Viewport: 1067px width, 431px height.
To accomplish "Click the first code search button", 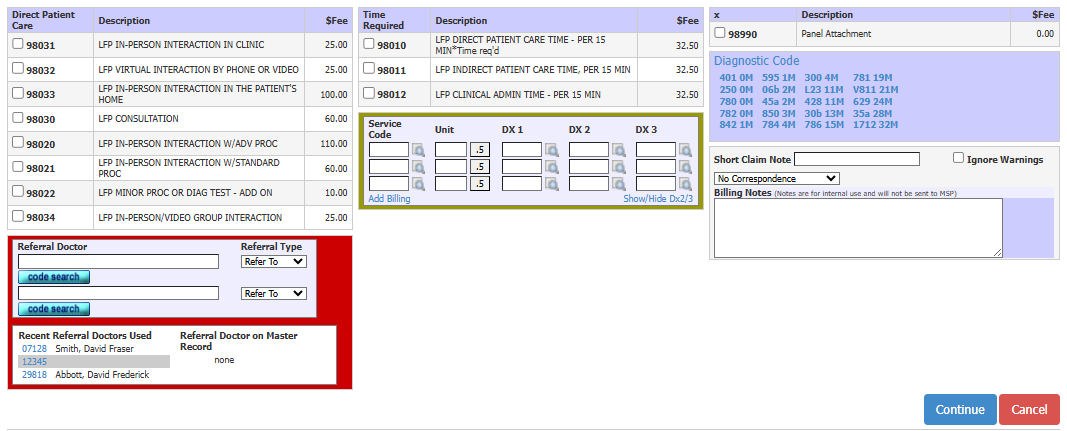I will 54,277.
